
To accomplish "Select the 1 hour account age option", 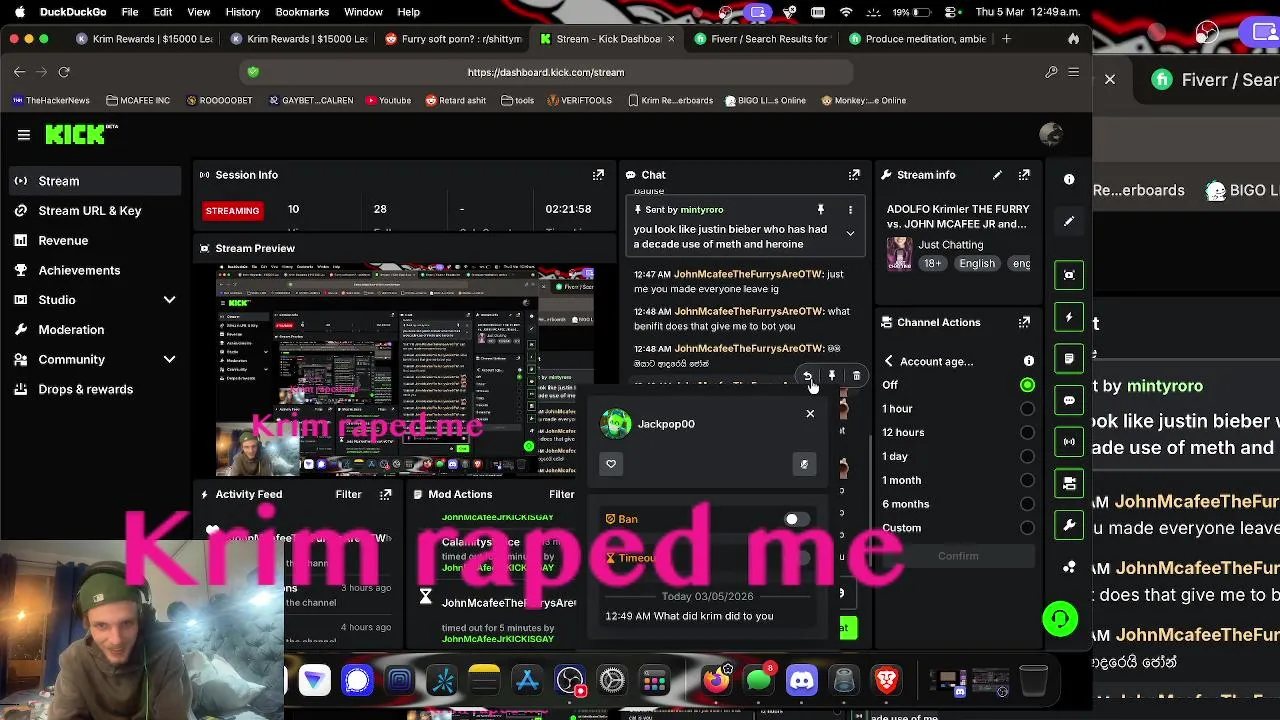I will click(1027, 408).
